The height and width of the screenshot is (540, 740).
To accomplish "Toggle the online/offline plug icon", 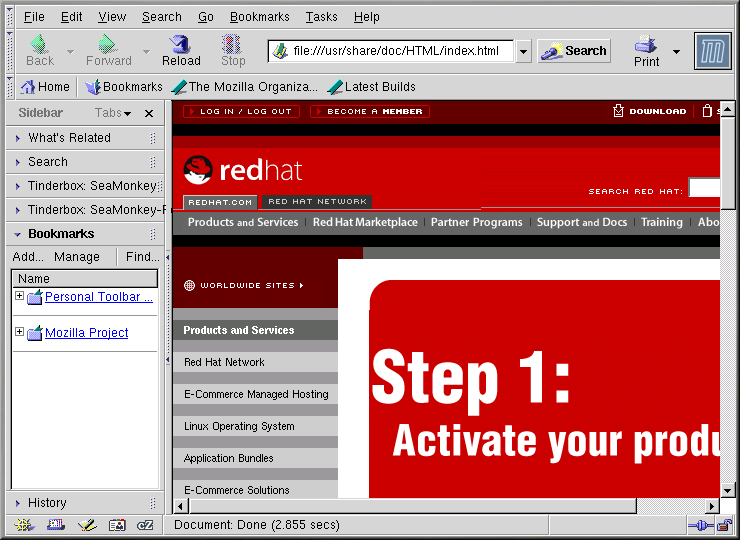I will [699, 525].
